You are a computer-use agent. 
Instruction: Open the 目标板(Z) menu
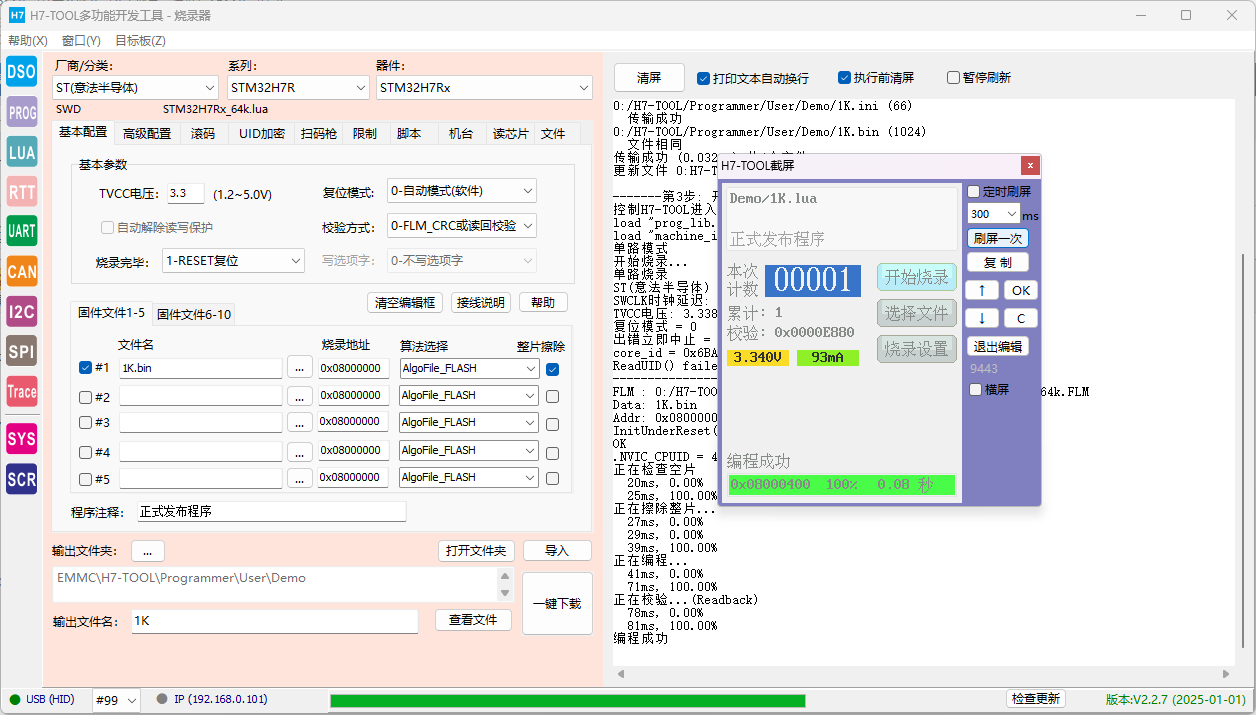click(x=140, y=41)
